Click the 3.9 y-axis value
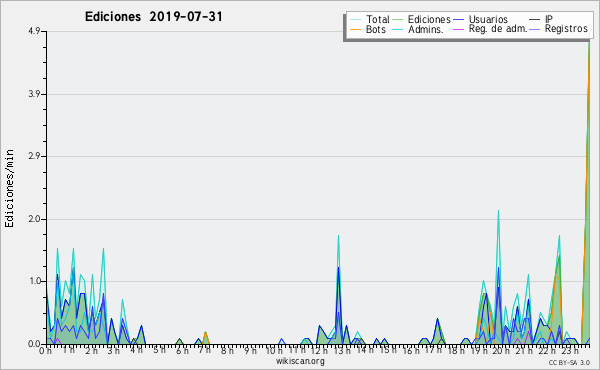Image resolution: width=600 pixels, height=370 pixels. [x=33, y=94]
